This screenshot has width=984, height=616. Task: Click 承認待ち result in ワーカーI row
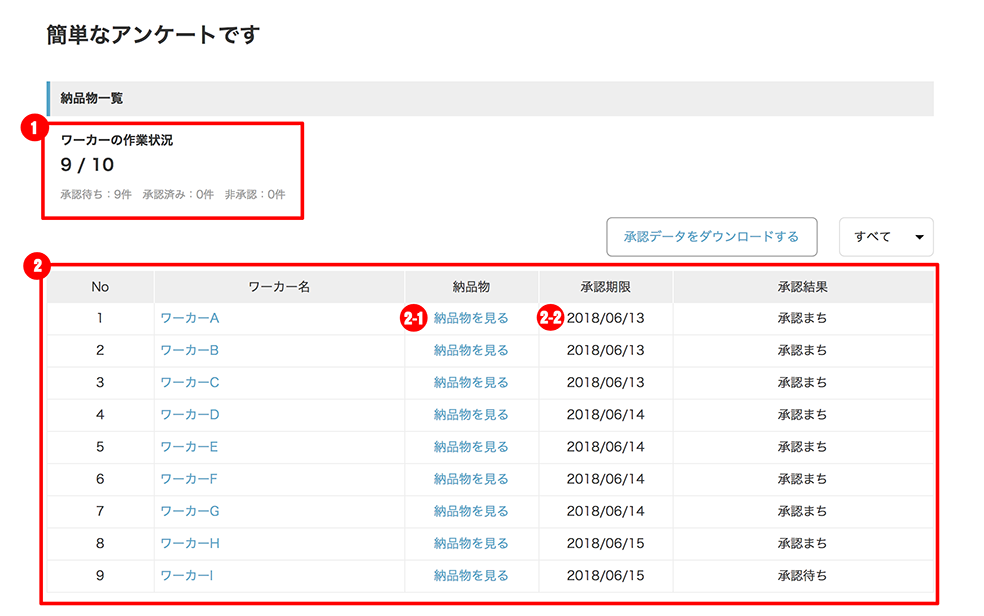803,576
